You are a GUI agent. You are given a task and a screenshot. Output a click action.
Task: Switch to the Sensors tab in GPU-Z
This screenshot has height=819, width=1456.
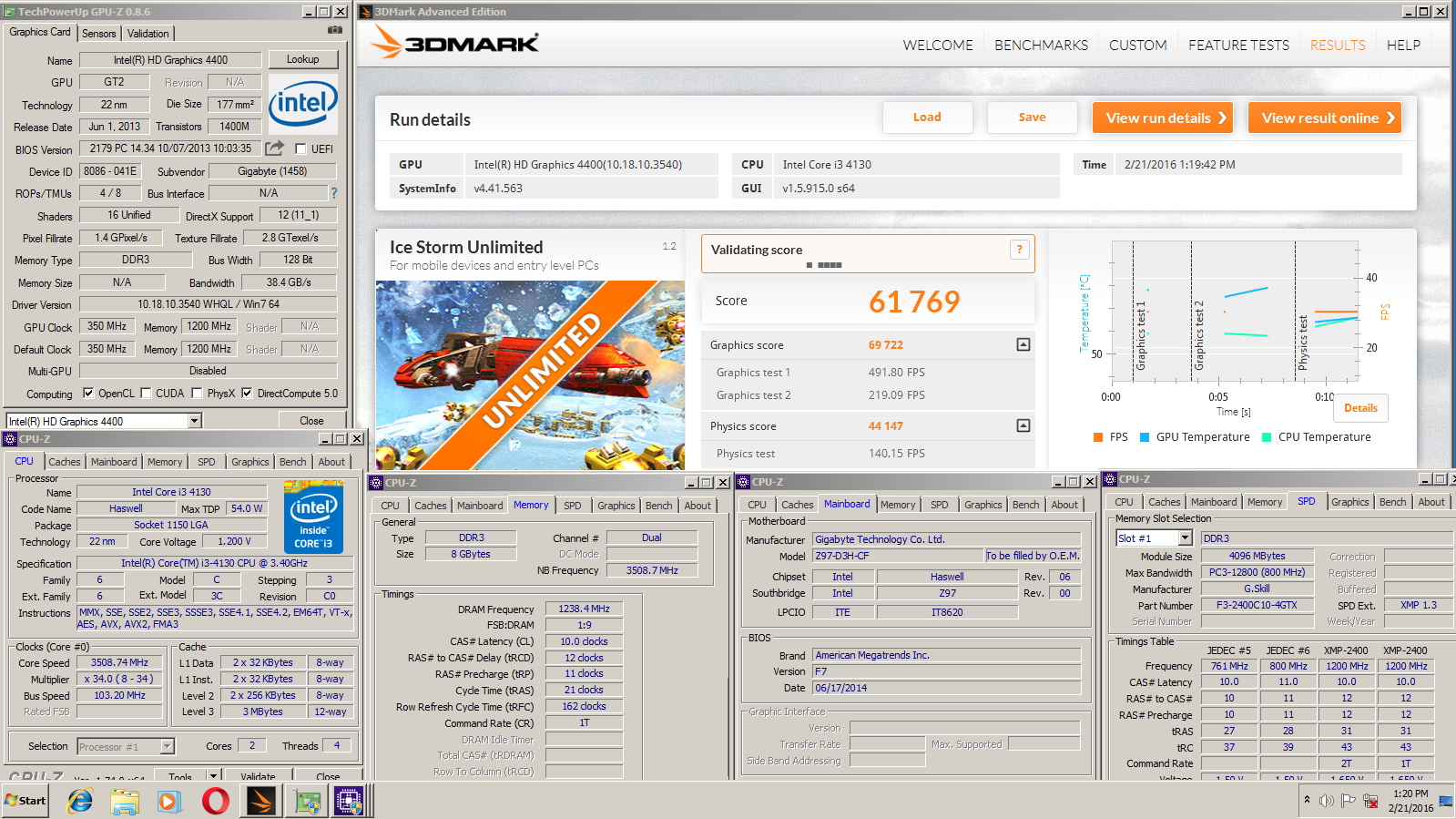(x=99, y=33)
